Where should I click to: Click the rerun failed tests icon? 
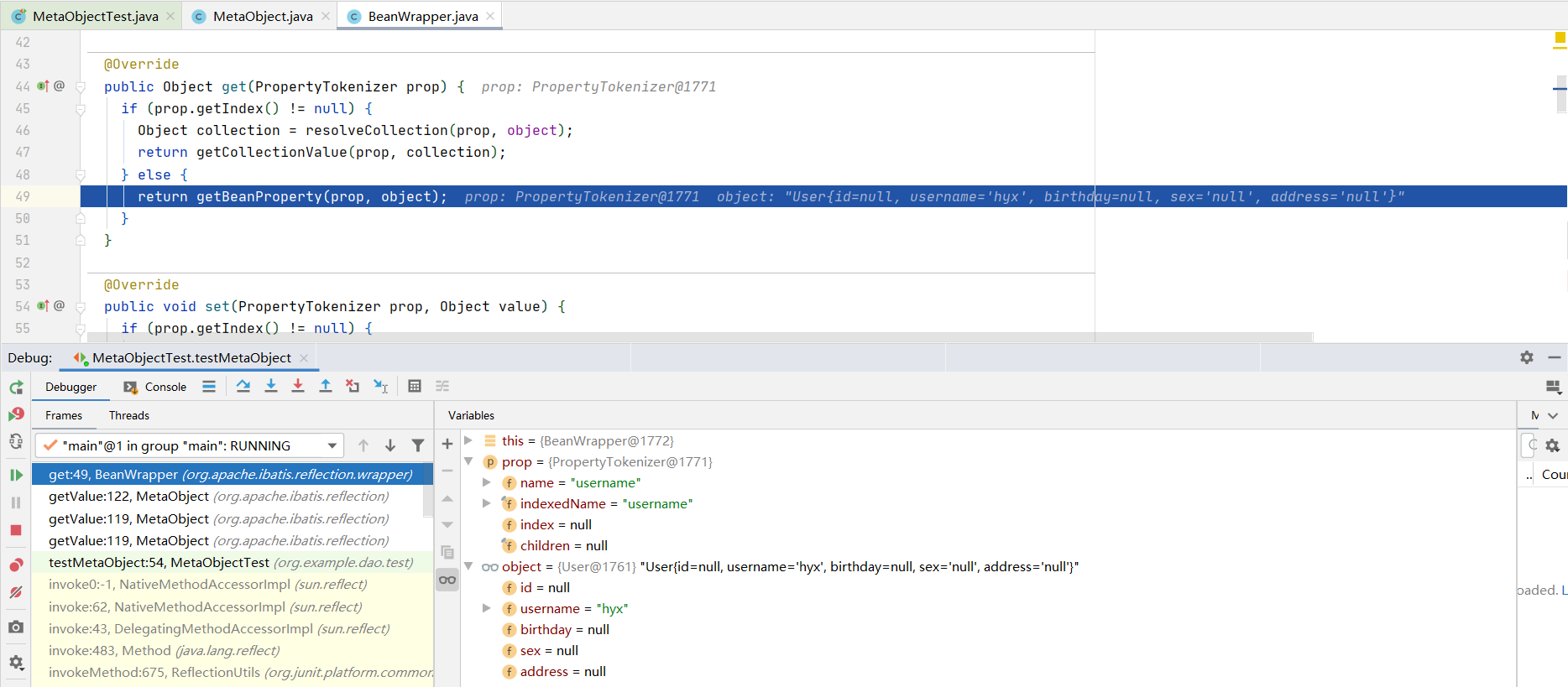[16, 414]
